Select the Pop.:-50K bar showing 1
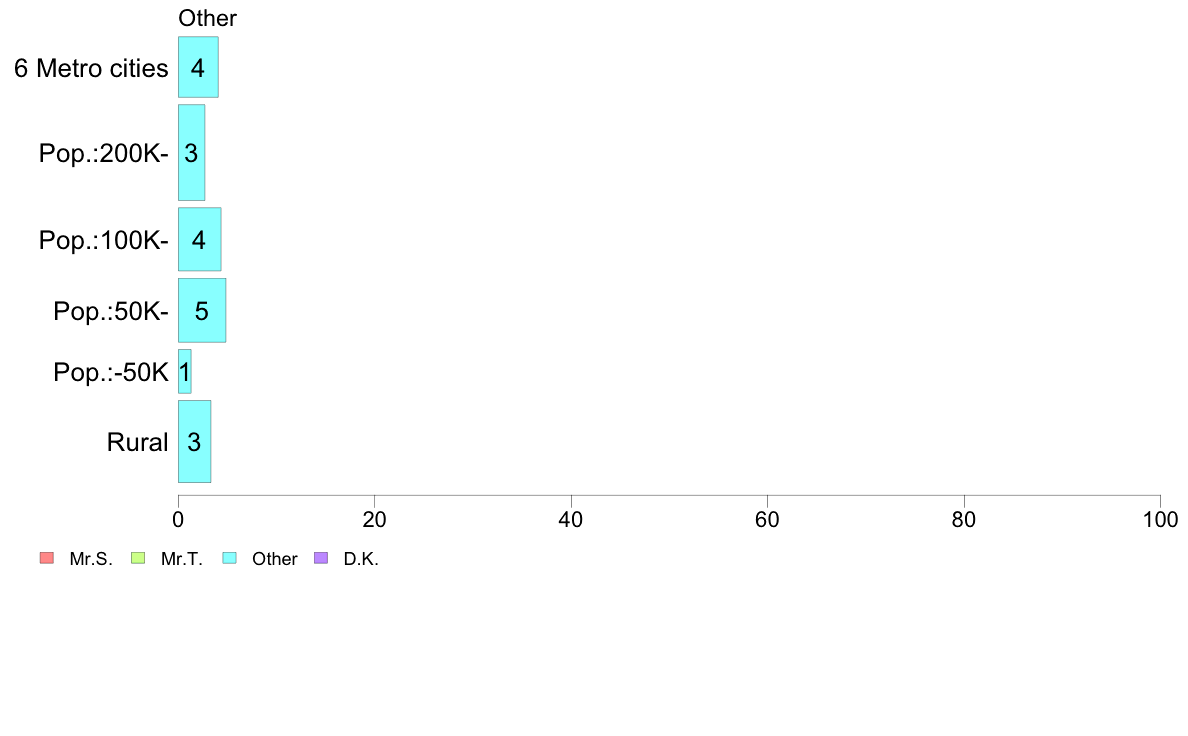 coord(185,371)
